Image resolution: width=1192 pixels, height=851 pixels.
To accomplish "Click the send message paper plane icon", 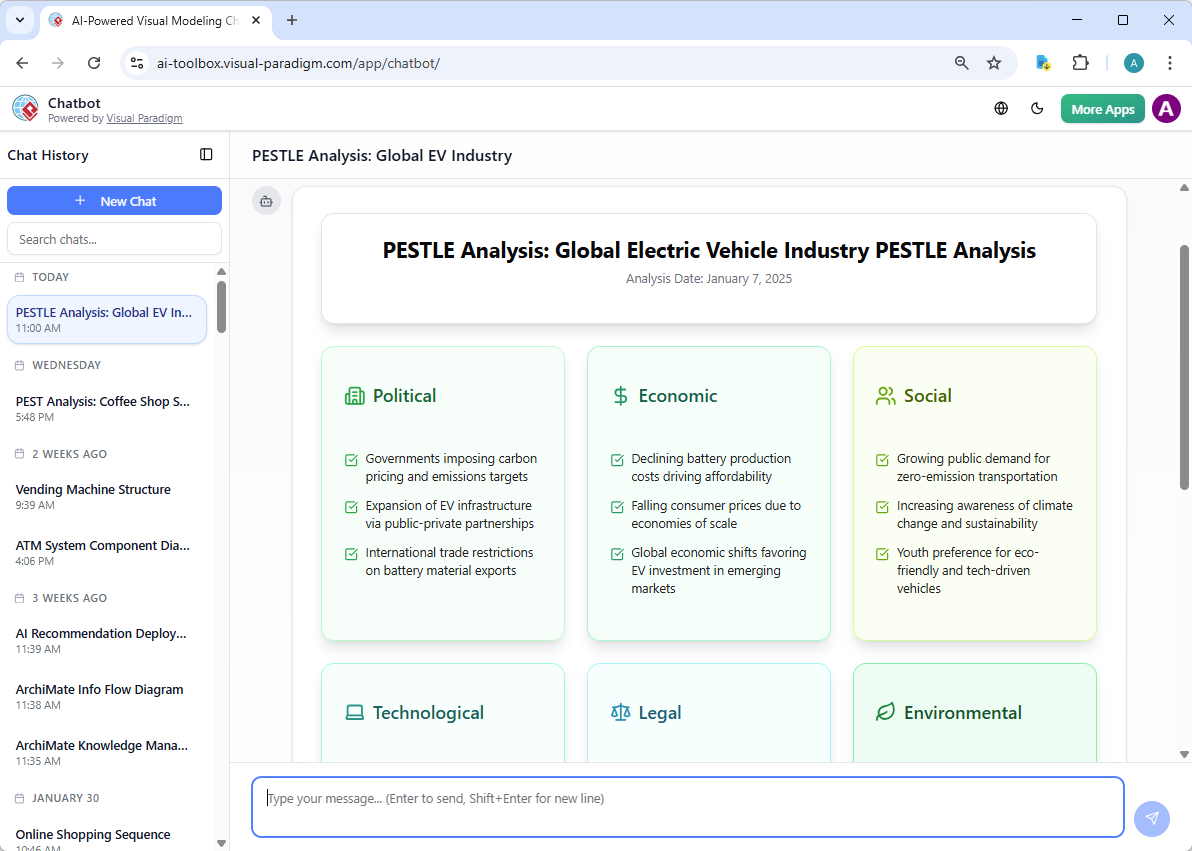I will tap(1152, 818).
